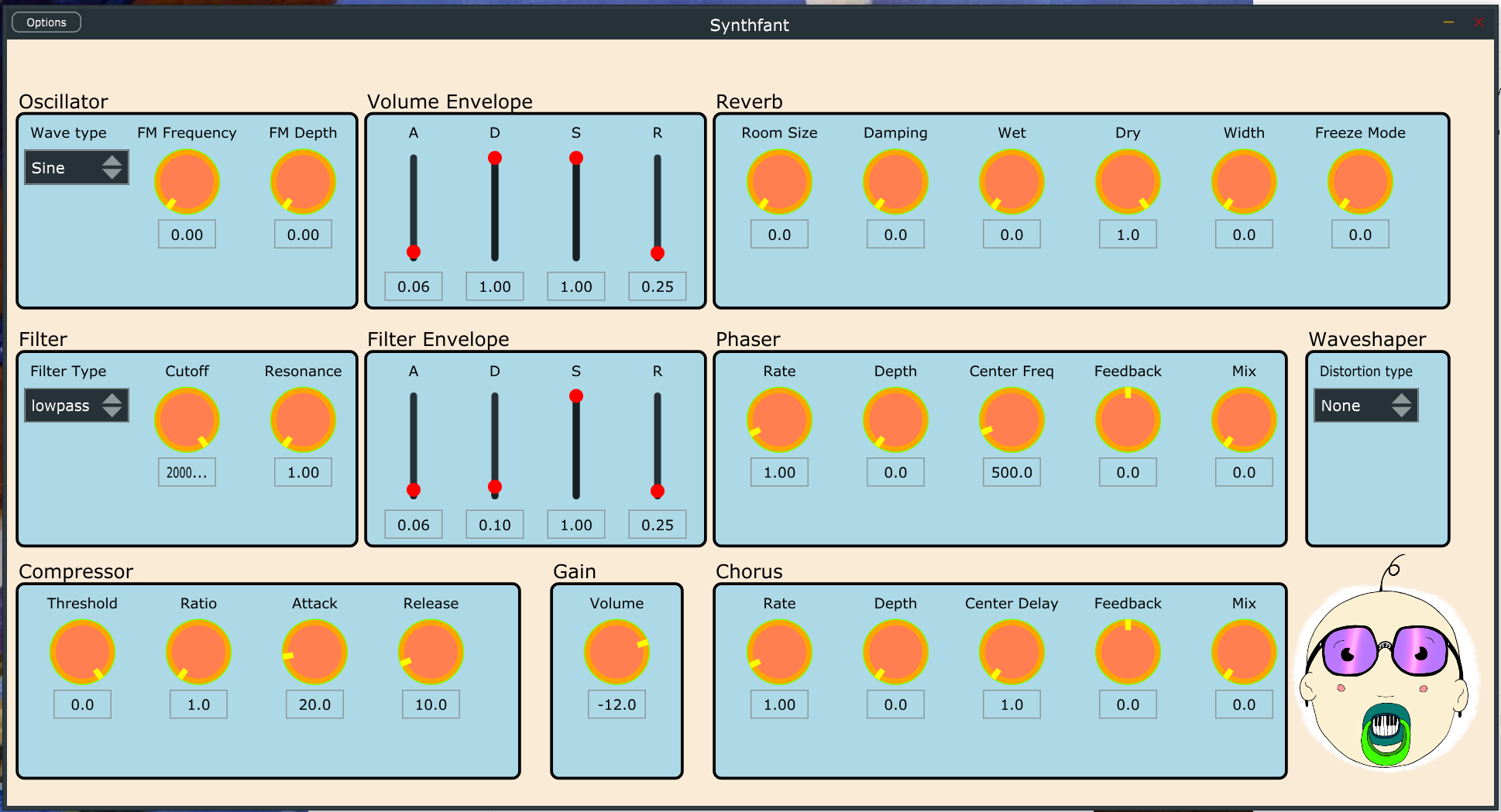Screen dimensions: 1501x812
Task: Open the Options menu
Action: (46, 22)
